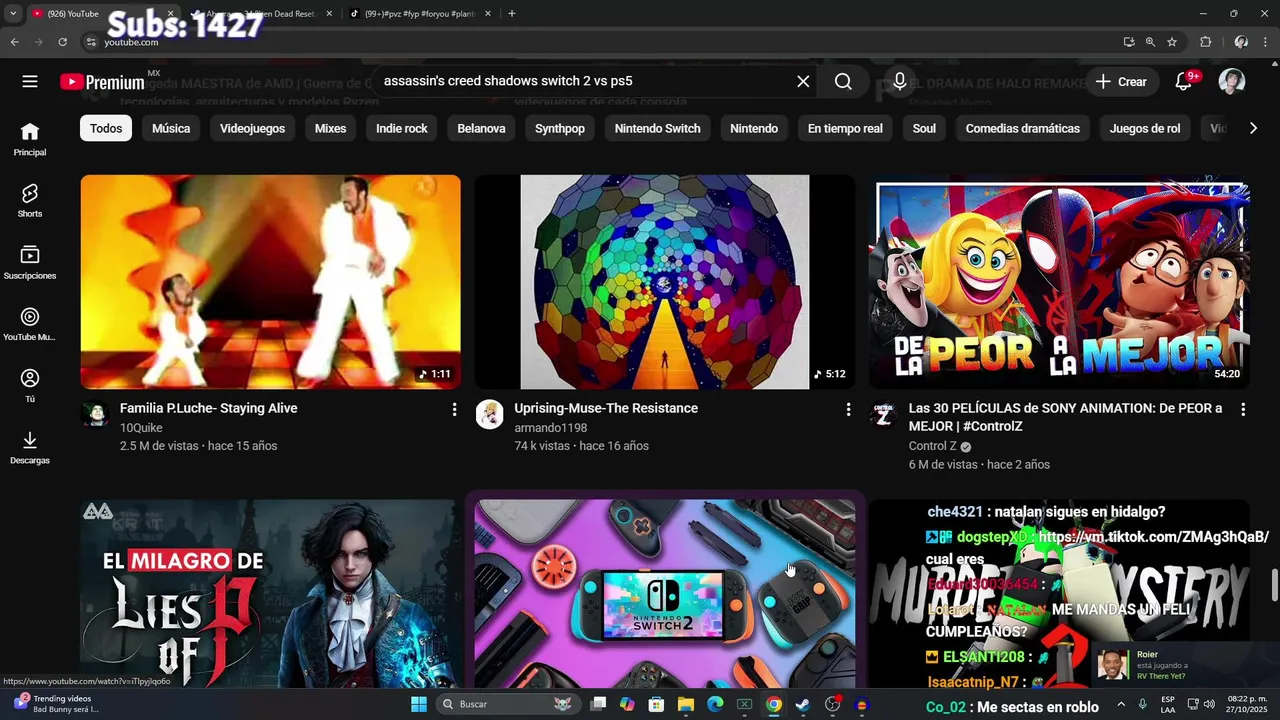Image resolution: width=1280 pixels, height=720 pixels.
Task: Click the taskbar Buscar search box
Action: click(x=510, y=704)
